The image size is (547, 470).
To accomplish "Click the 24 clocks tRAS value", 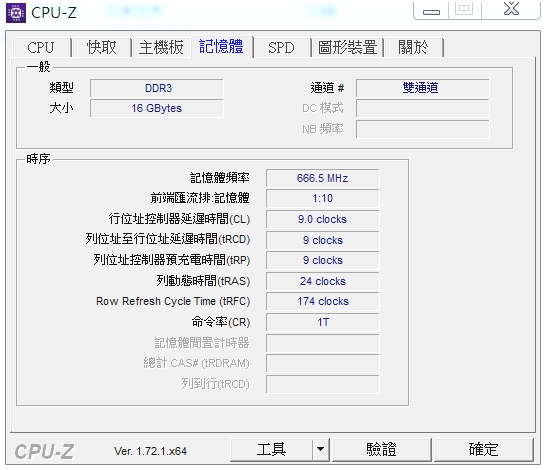I will 323,282.
